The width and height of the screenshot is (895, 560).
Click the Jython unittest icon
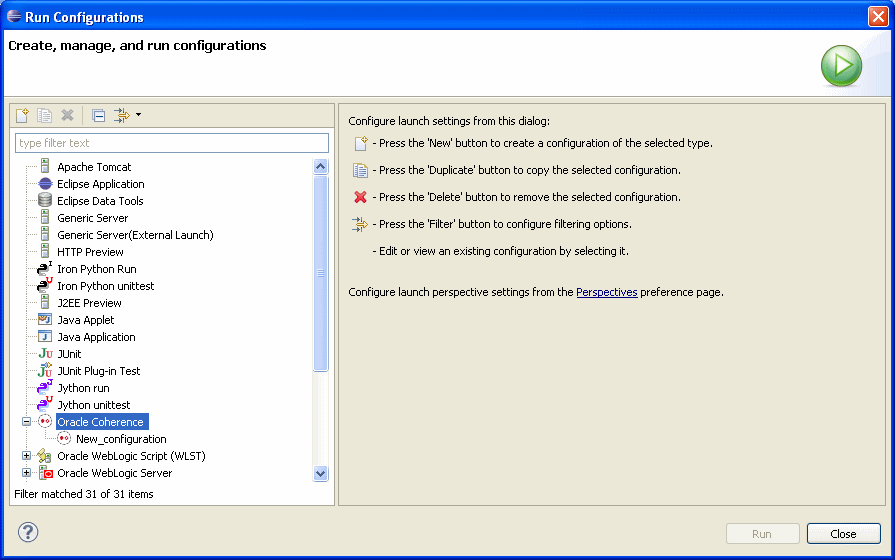[45, 405]
